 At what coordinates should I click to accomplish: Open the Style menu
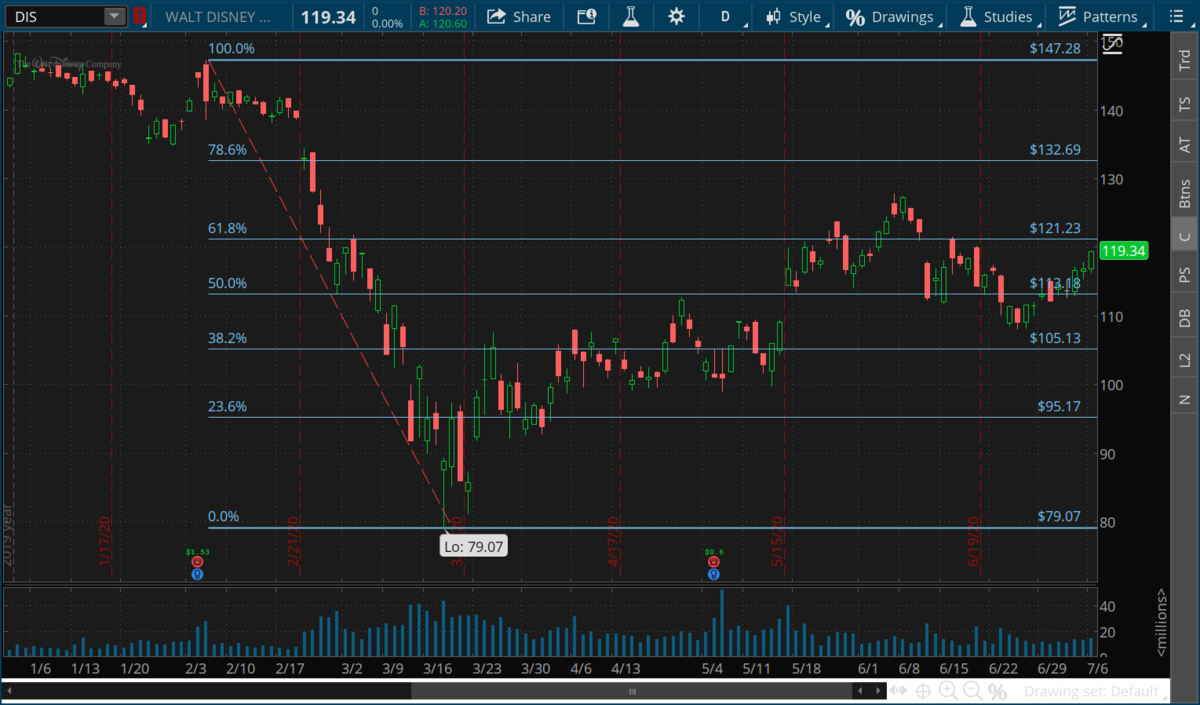pyautogui.click(x=794, y=16)
